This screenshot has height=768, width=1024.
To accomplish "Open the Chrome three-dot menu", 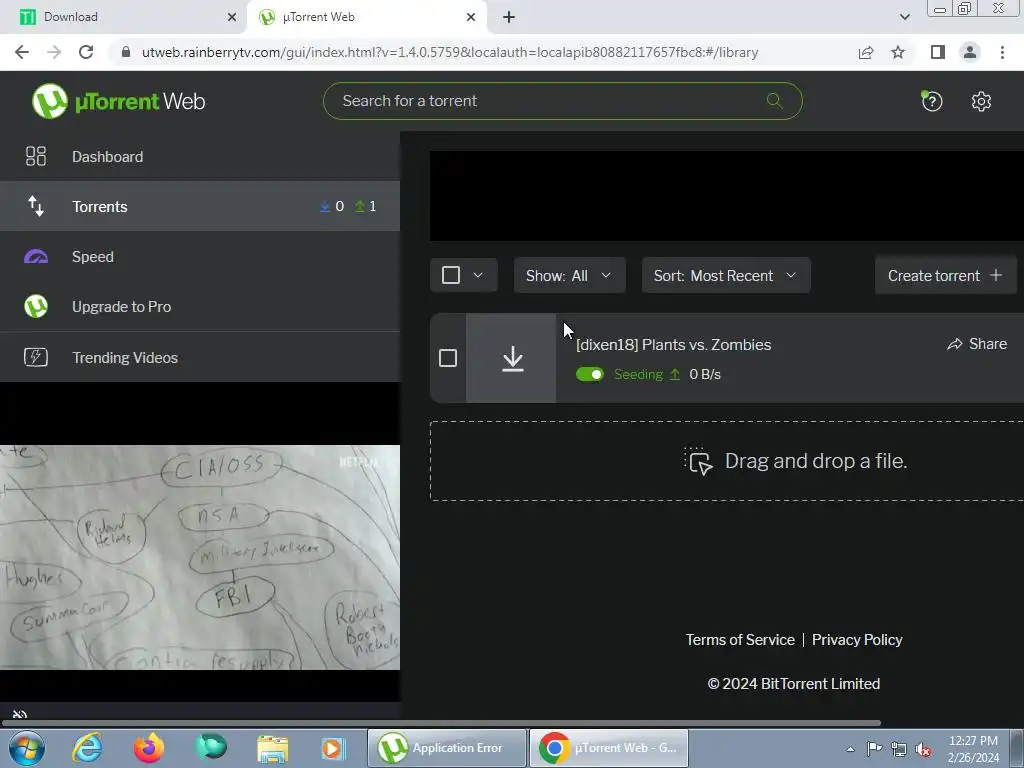I will (x=1002, y=52).
